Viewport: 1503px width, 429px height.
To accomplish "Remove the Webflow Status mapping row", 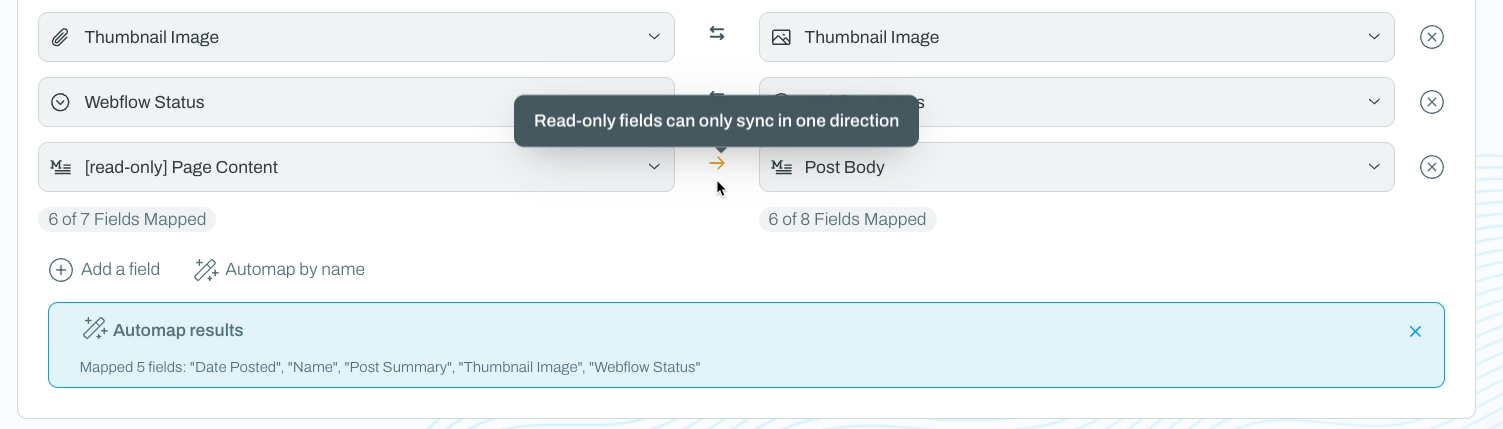I will (x=1432, y=102).
